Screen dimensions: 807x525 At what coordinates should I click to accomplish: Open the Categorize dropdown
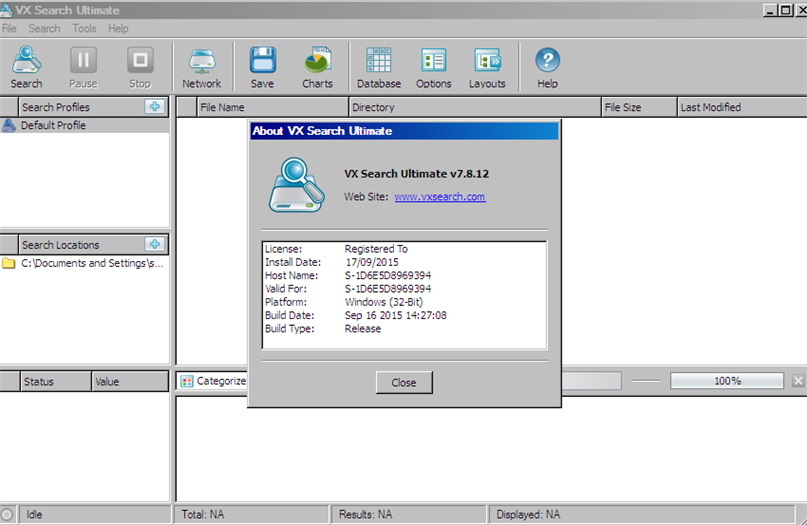click(213, 381)
